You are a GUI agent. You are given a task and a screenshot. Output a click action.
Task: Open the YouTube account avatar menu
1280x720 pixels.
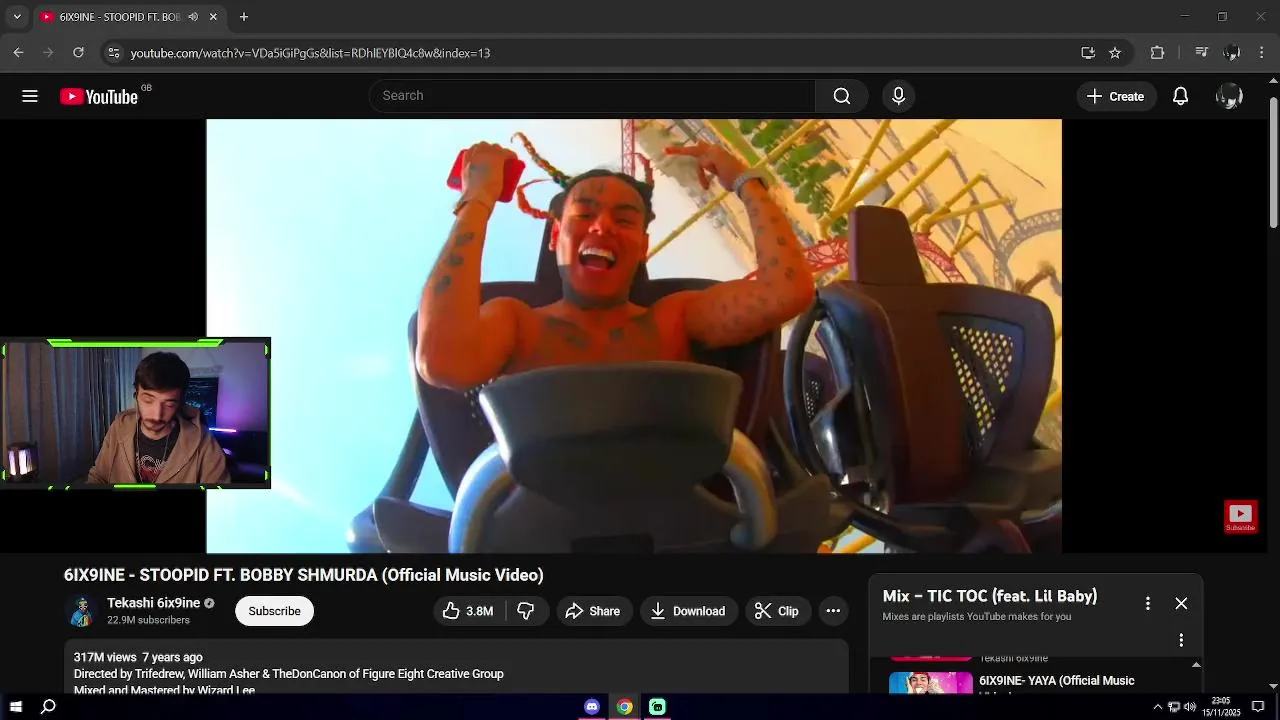click(1228, 96)
